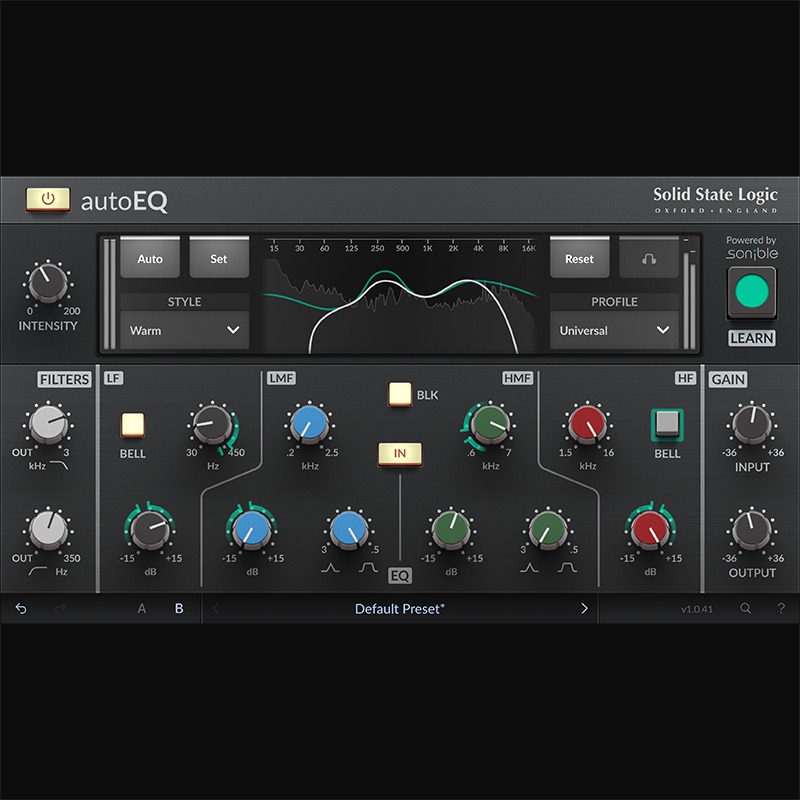Toggle the autoEQ power bypass button
The height and width of the screenshot is (800, 800).
tap(48, 199)
